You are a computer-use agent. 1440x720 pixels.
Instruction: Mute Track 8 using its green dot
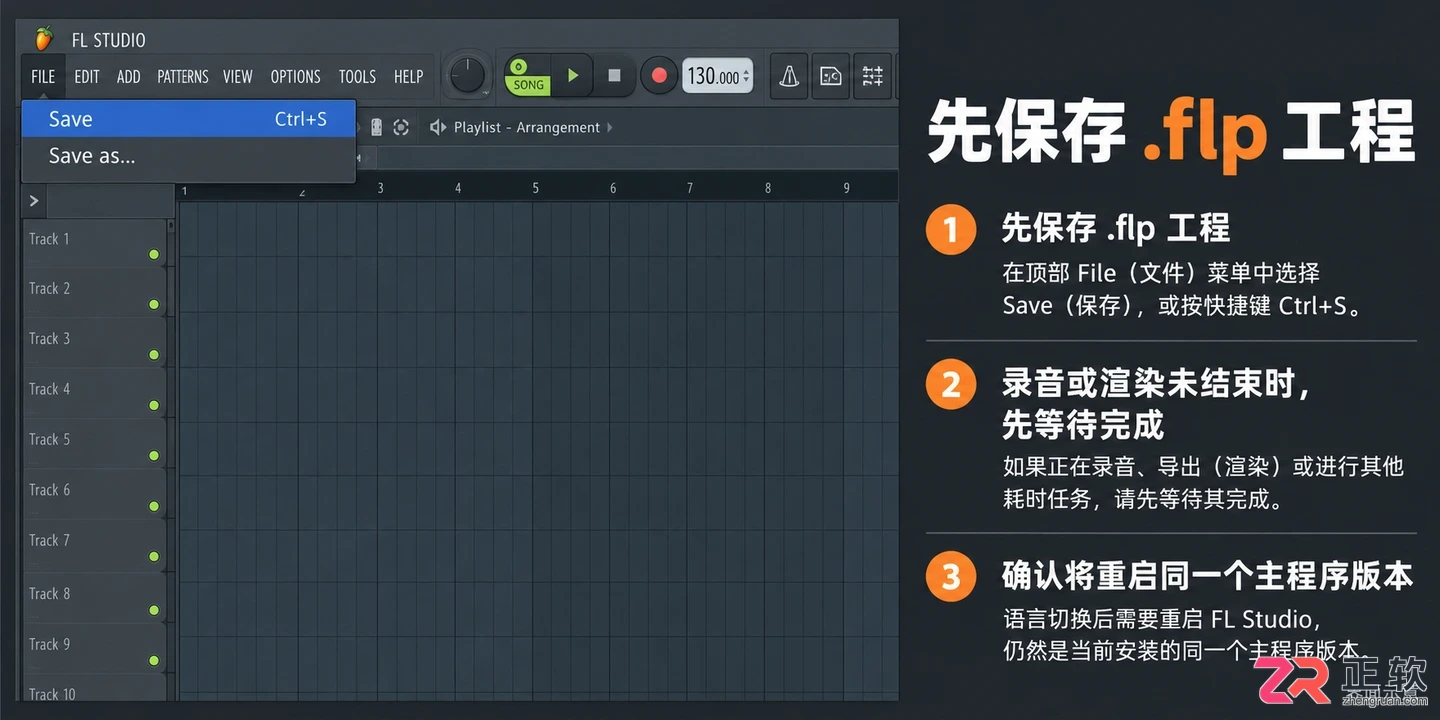click(x=154, y=610)
